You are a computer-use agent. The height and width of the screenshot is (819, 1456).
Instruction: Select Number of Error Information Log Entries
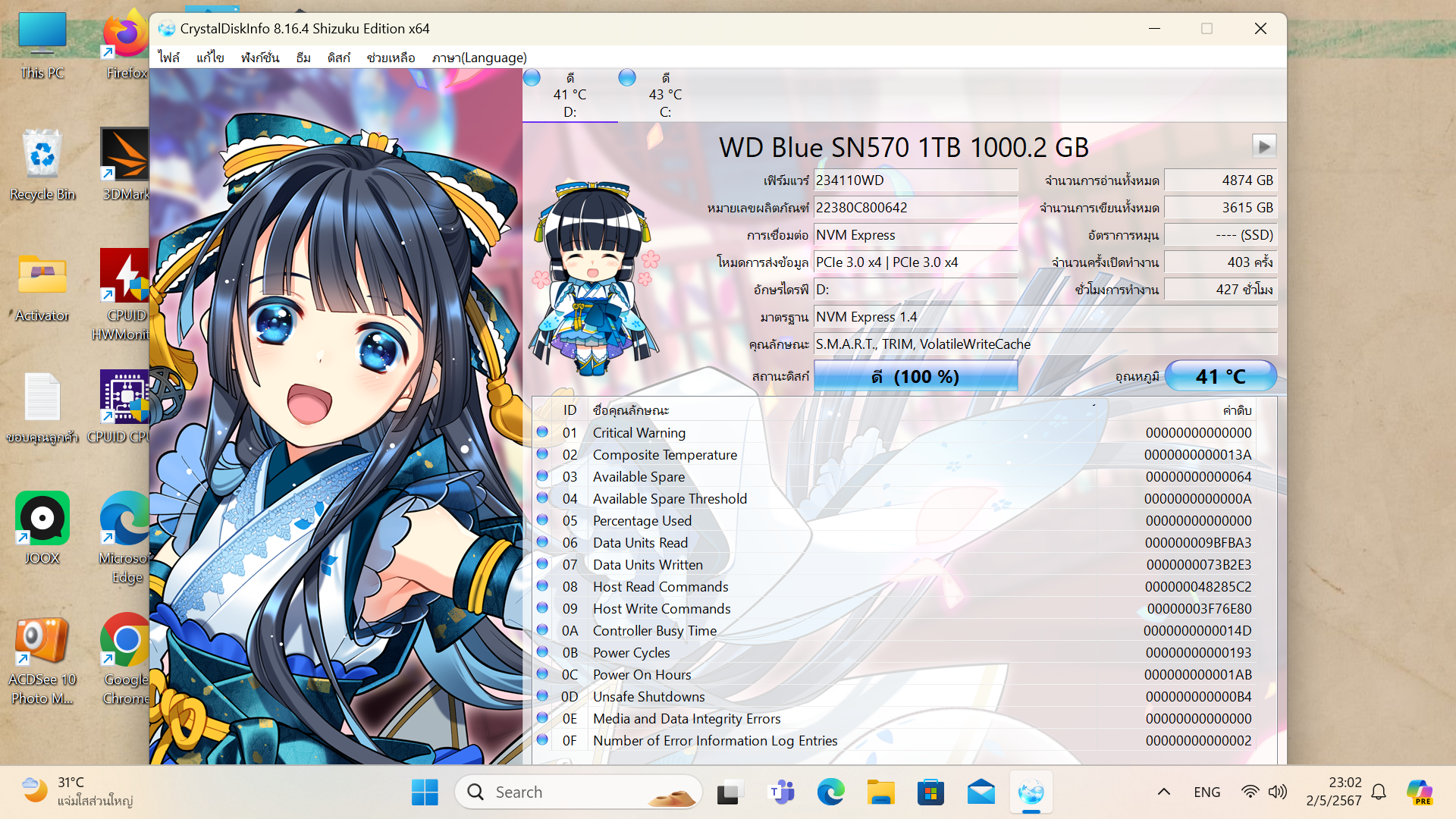[895, 740]
